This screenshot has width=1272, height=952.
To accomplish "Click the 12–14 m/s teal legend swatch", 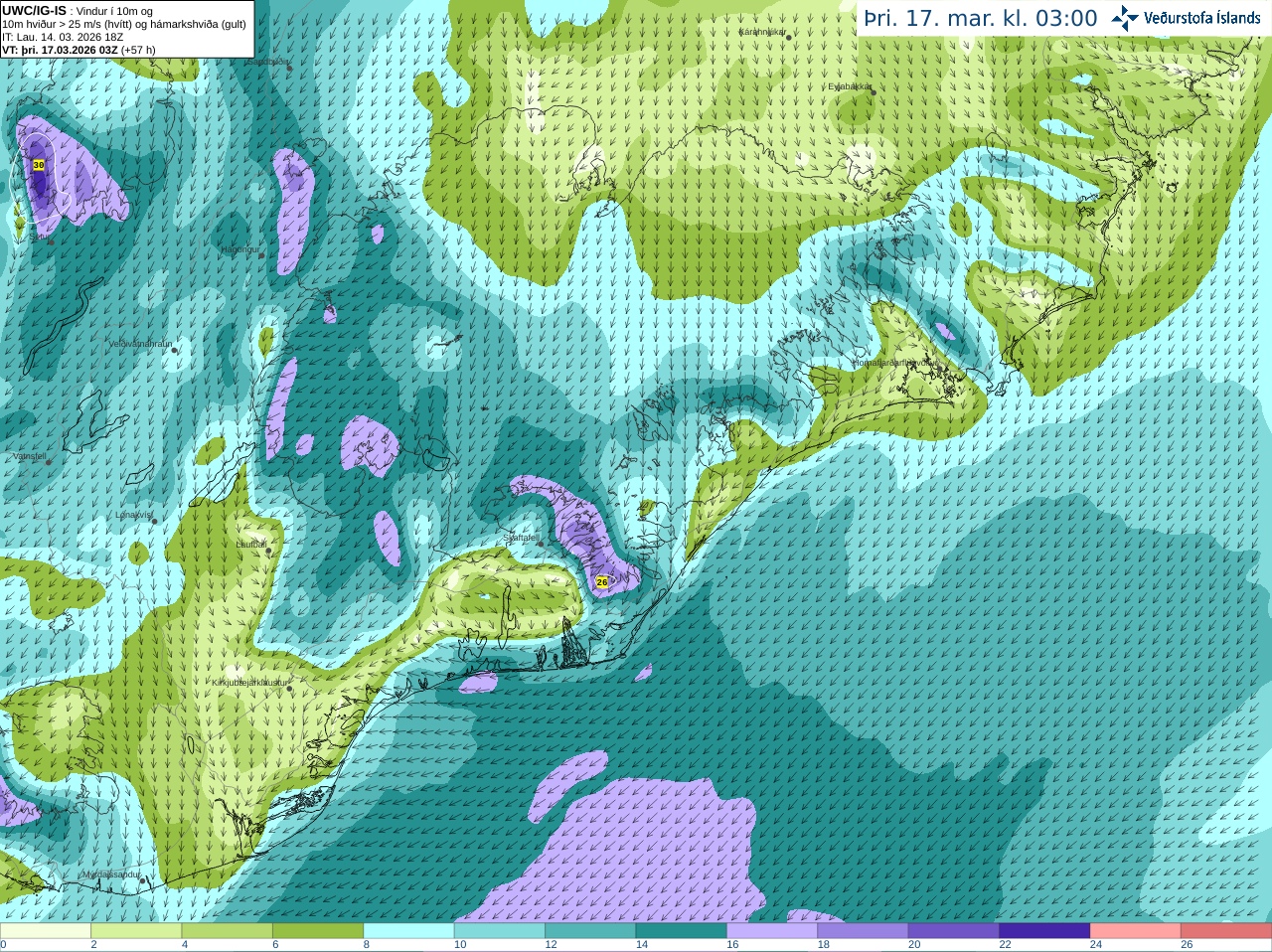I will click(x=590, y=931).
